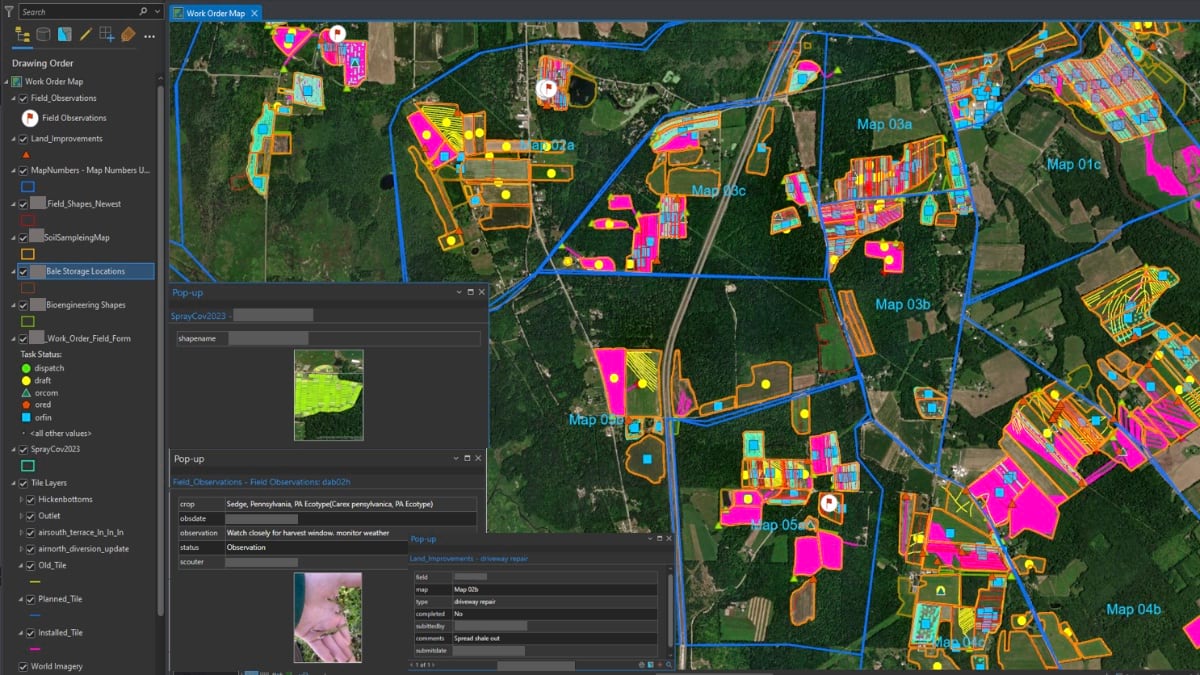1200x675 pixels.
Task: Expand airsouth_terrace_In_In_In layer
Action: click(x=23, y=532)
